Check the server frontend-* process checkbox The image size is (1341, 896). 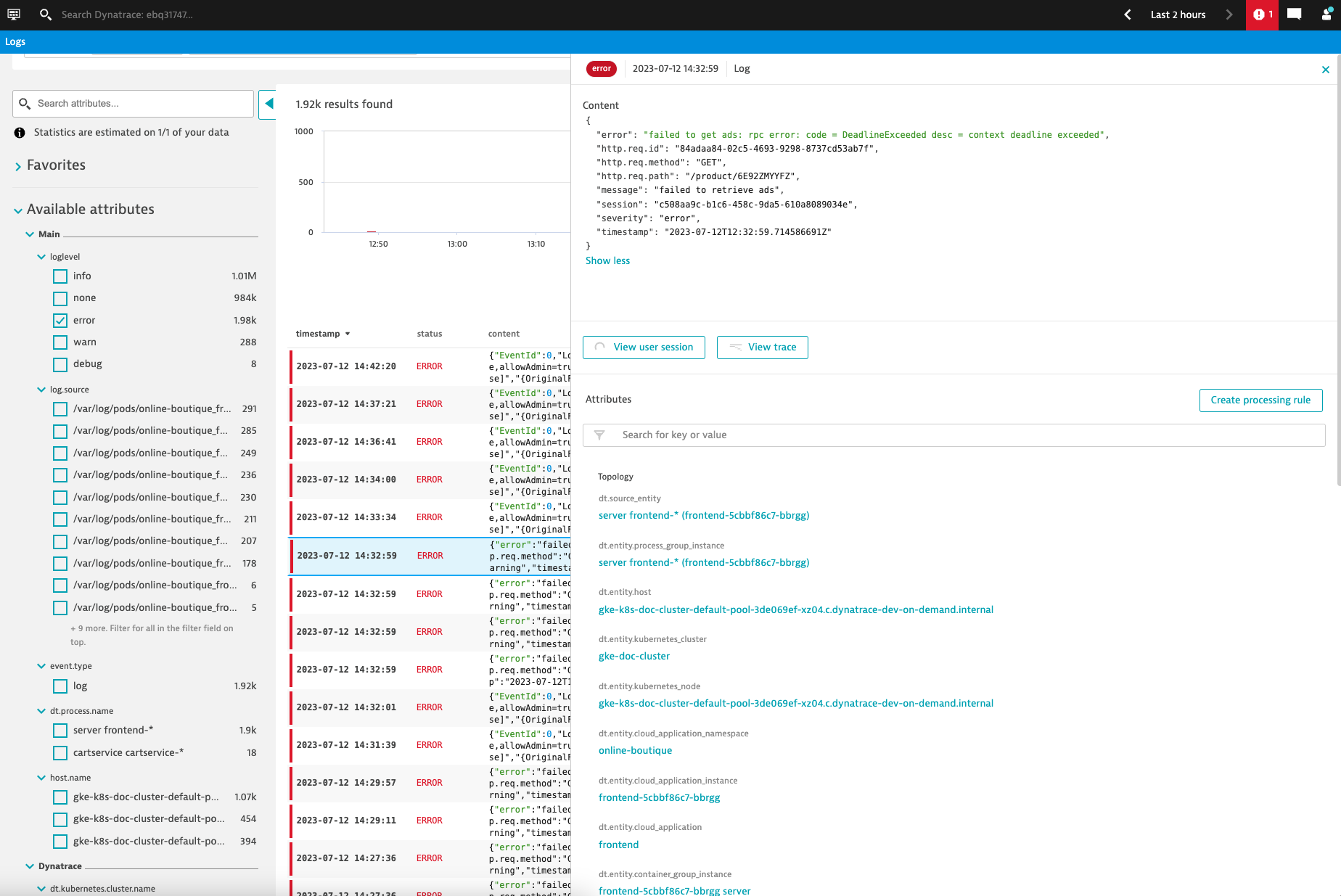pyautogui.click(x=60, y=731)
